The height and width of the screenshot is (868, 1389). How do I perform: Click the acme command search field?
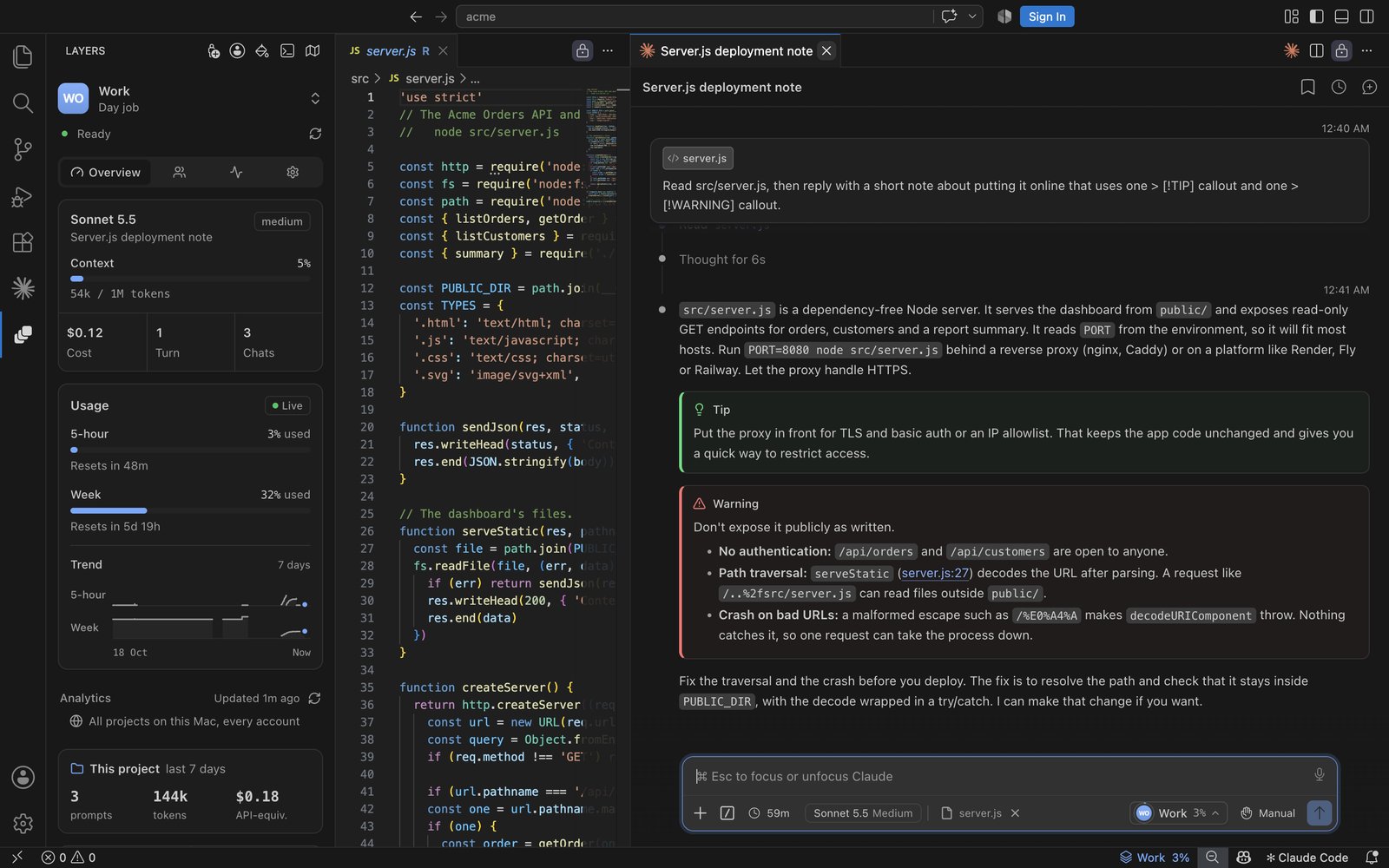694,16
